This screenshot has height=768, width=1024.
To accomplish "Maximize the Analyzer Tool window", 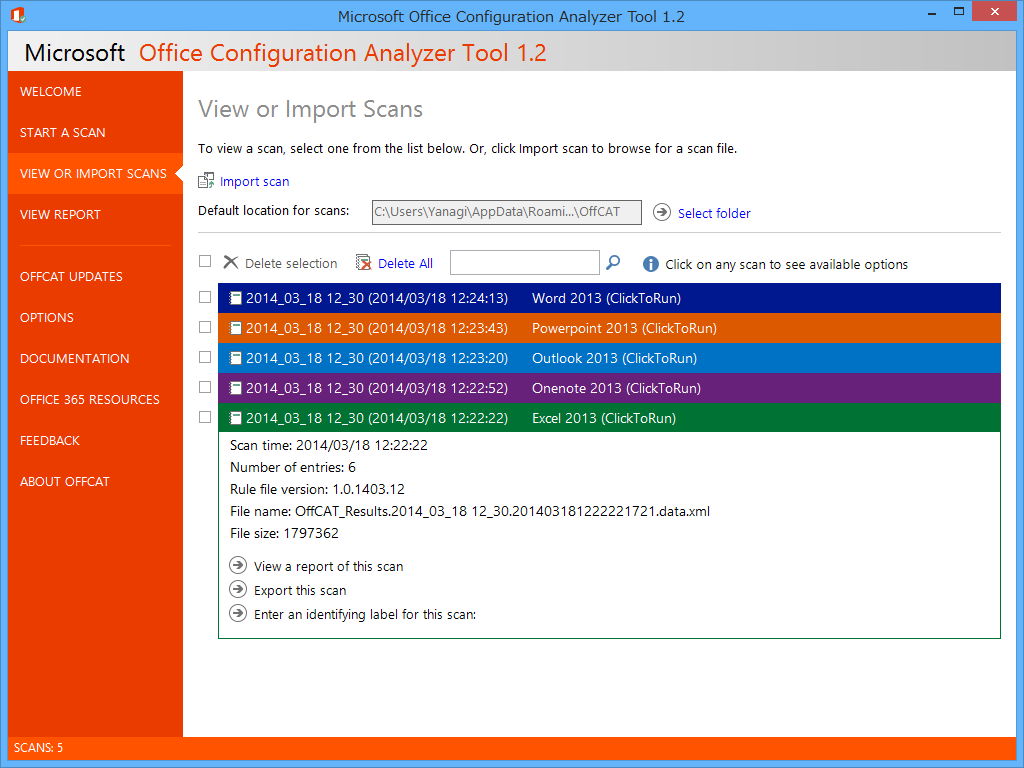I will [x=959, y=12].
